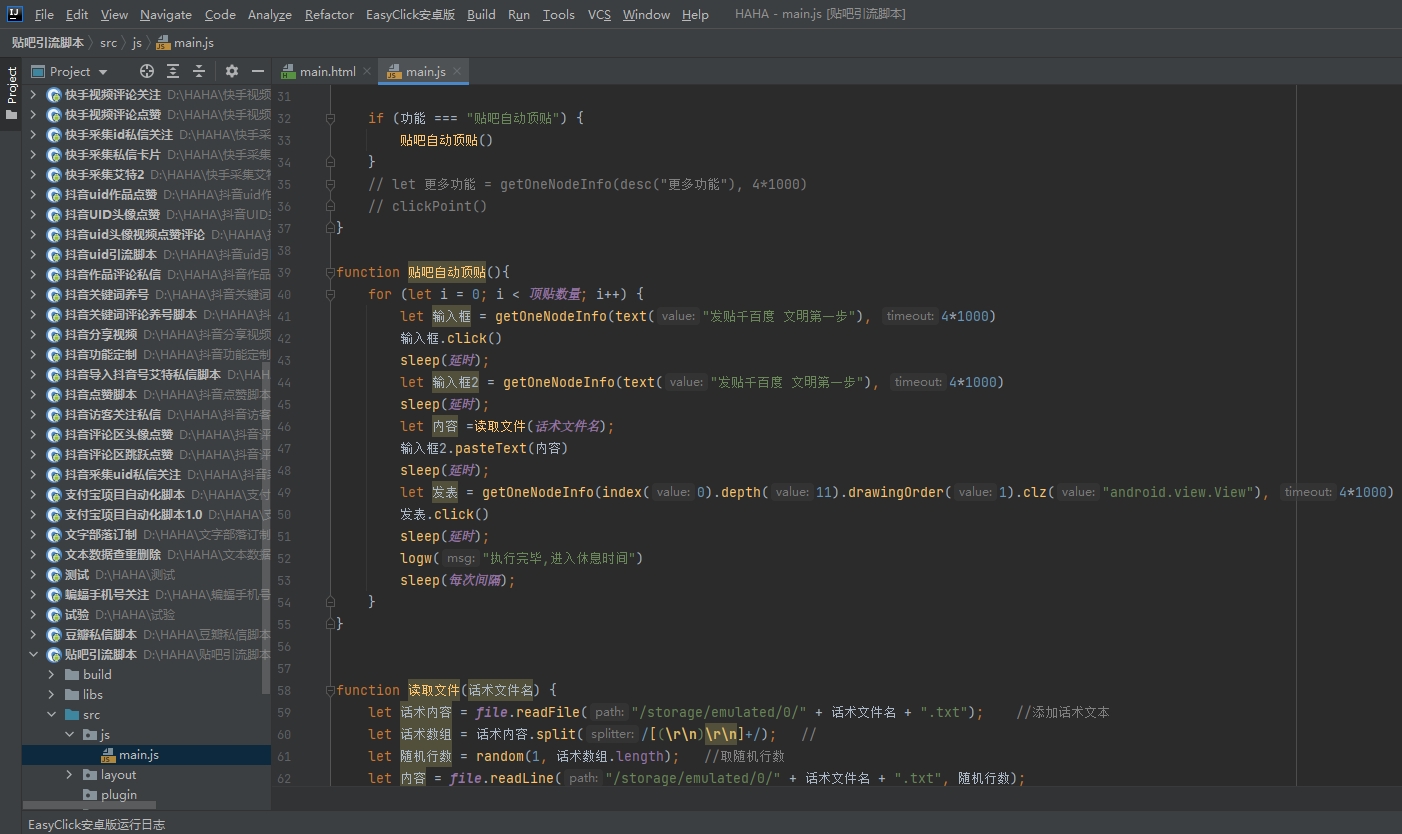
Task: Open the Navigate menu
Action: 166,14
